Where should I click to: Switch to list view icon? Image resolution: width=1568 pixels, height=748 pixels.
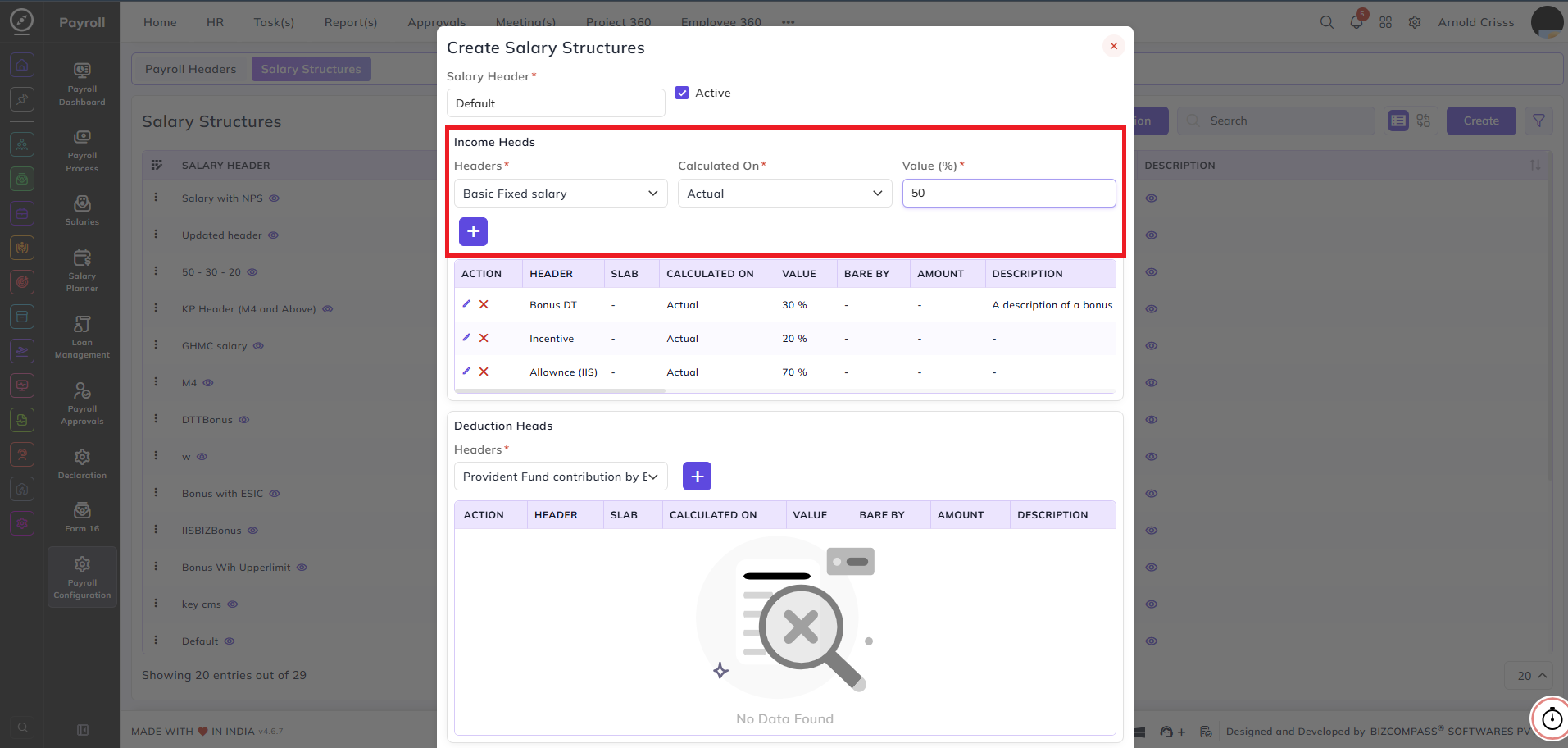tap(1398, 121)
